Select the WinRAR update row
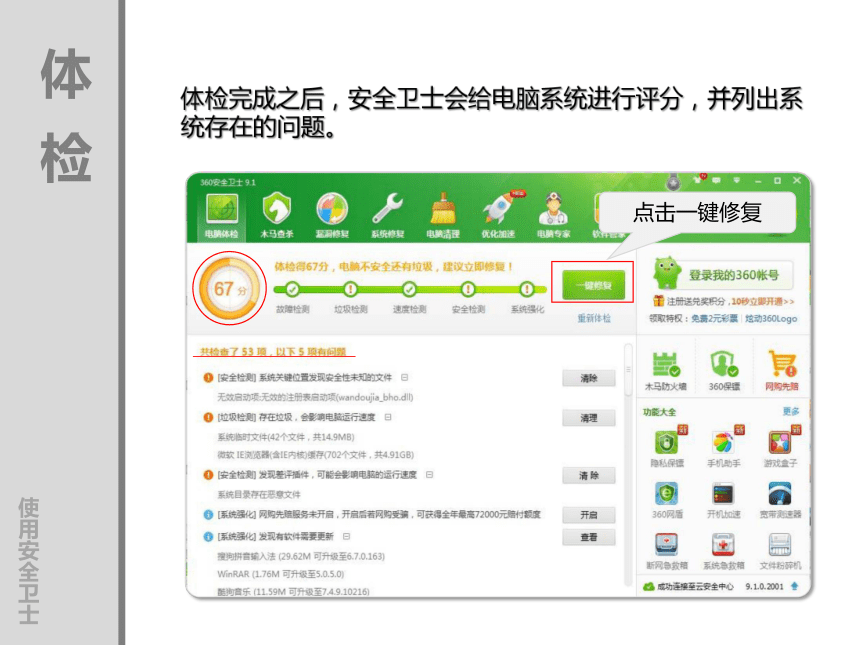 pyautogui.click(x=281, y=574)
